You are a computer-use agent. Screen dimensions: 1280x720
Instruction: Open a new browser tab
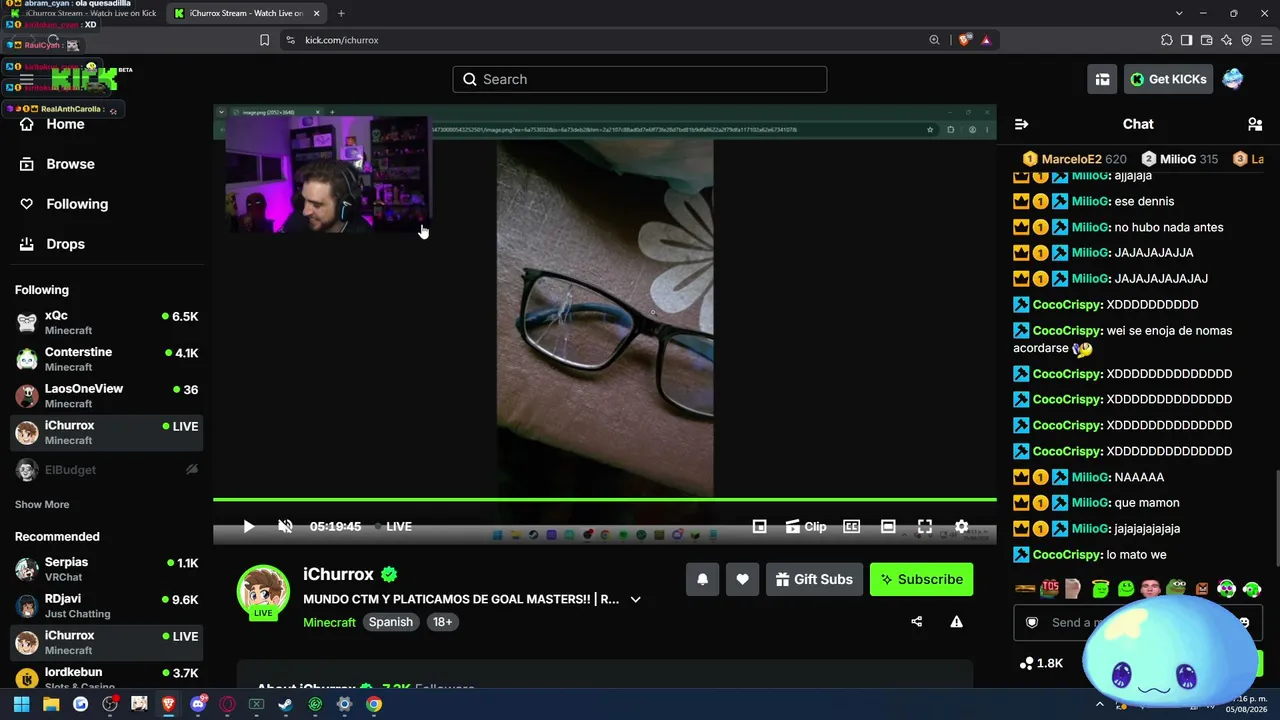click(x=341, y=13)
